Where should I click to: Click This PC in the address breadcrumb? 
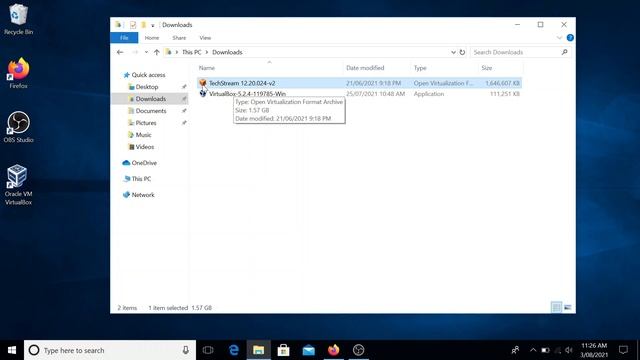point(191,52)
